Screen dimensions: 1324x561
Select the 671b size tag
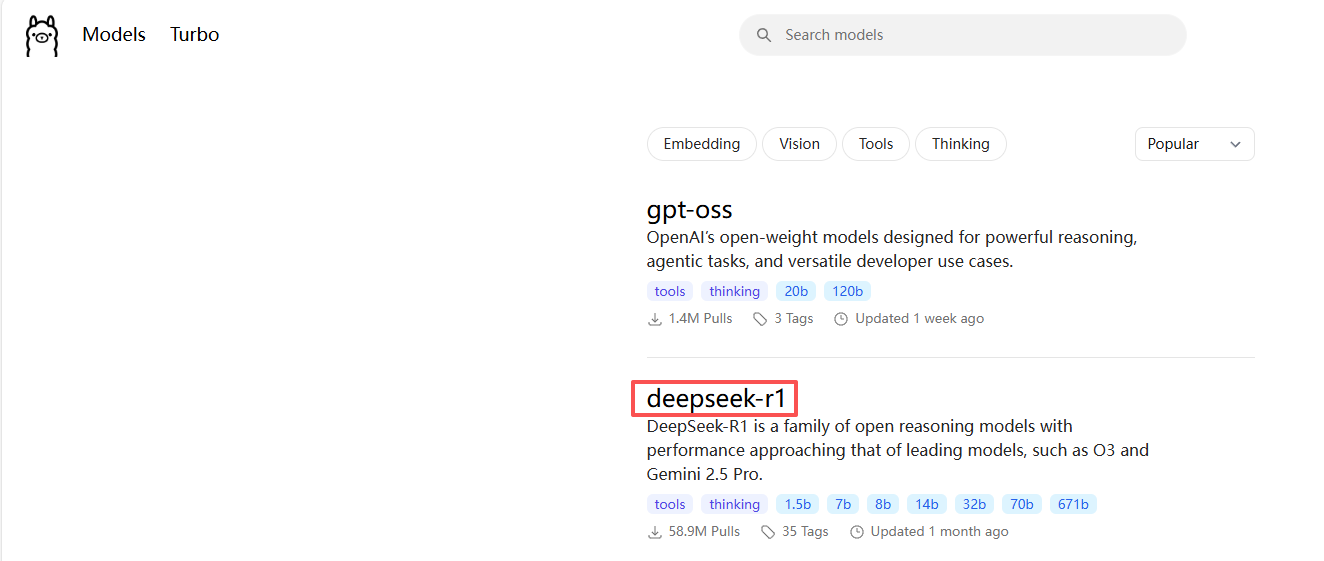pos(1073,504)
